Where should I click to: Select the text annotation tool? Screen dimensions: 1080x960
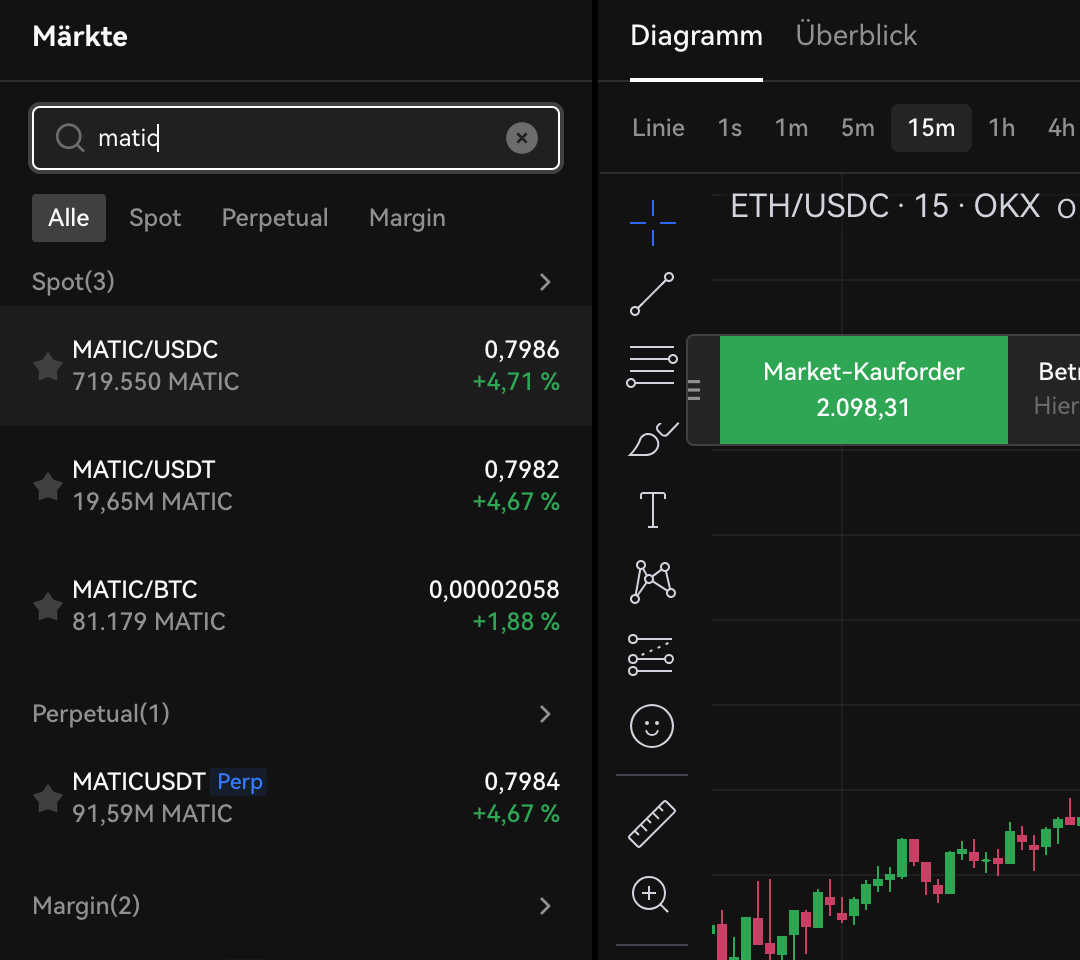click(652, 510)
